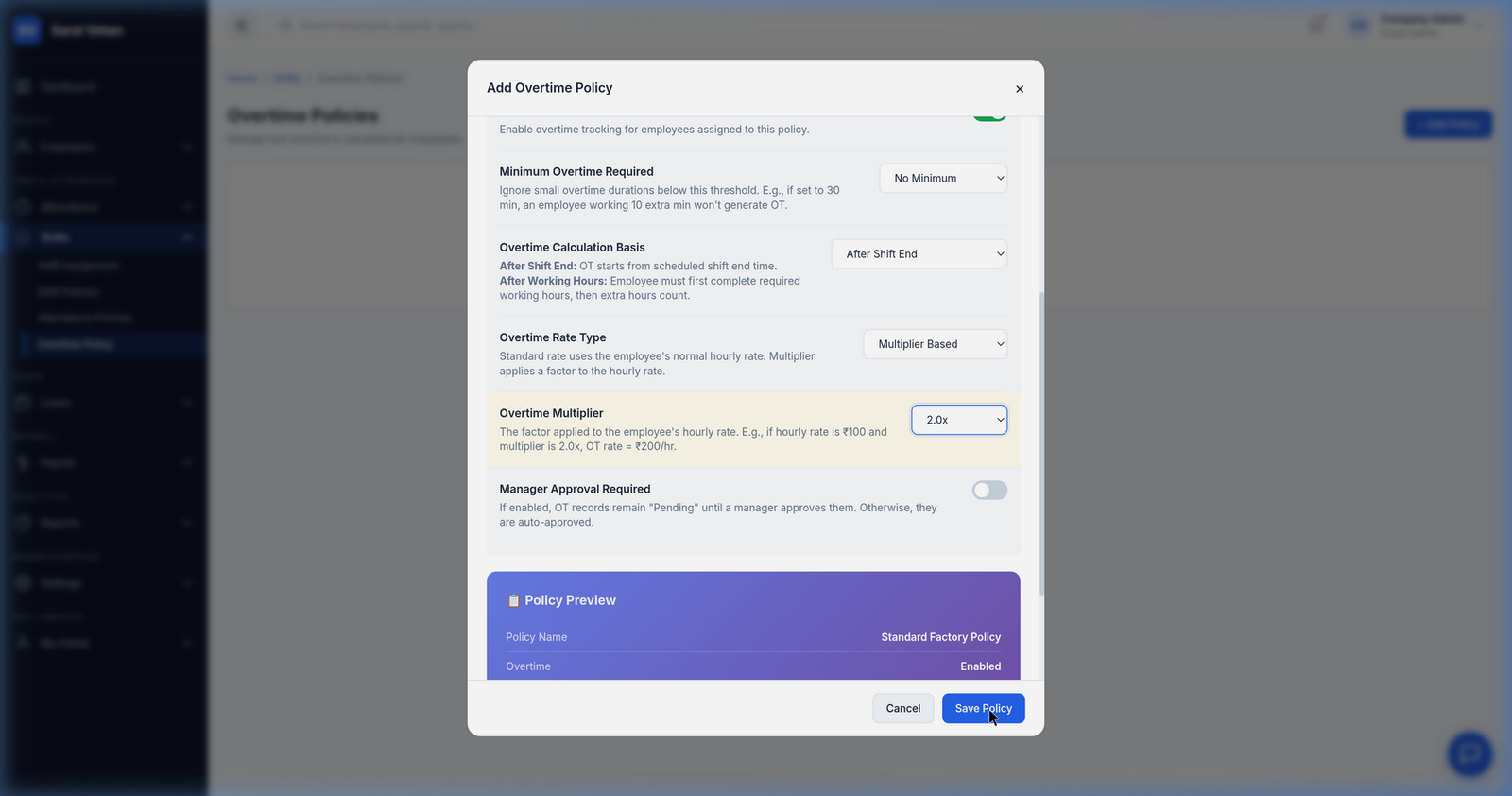Click the Standard Factory Policy value

(940, 637)
